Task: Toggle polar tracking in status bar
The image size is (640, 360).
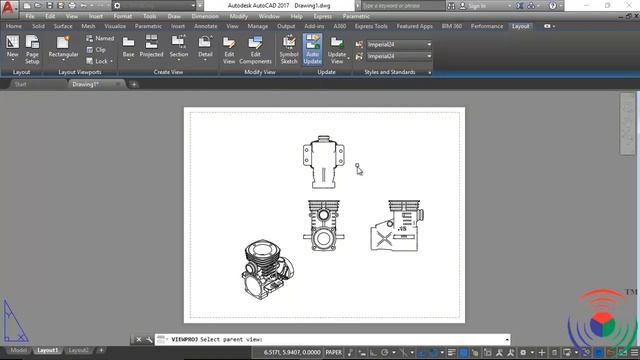Action: 384,352
